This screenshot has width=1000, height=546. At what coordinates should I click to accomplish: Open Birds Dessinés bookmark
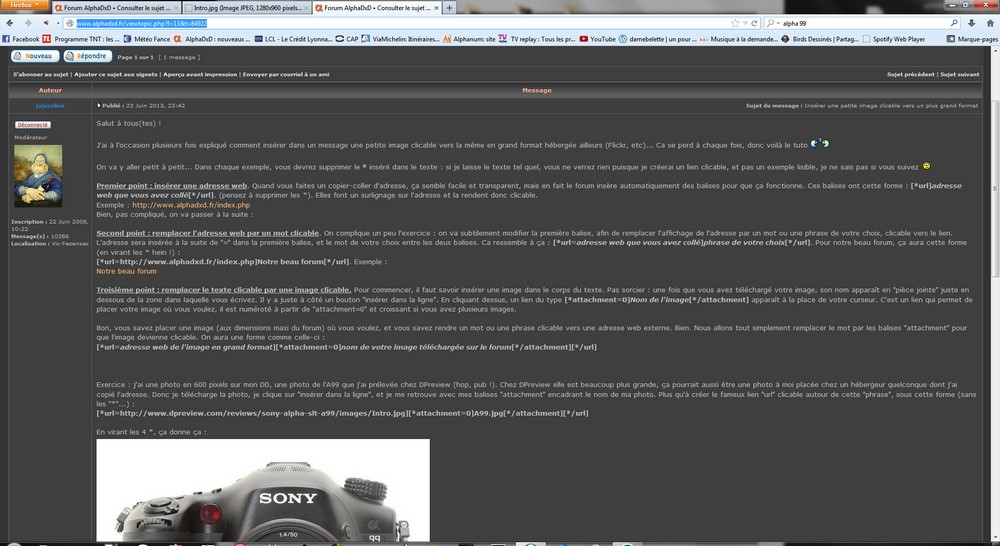(820, 39)
